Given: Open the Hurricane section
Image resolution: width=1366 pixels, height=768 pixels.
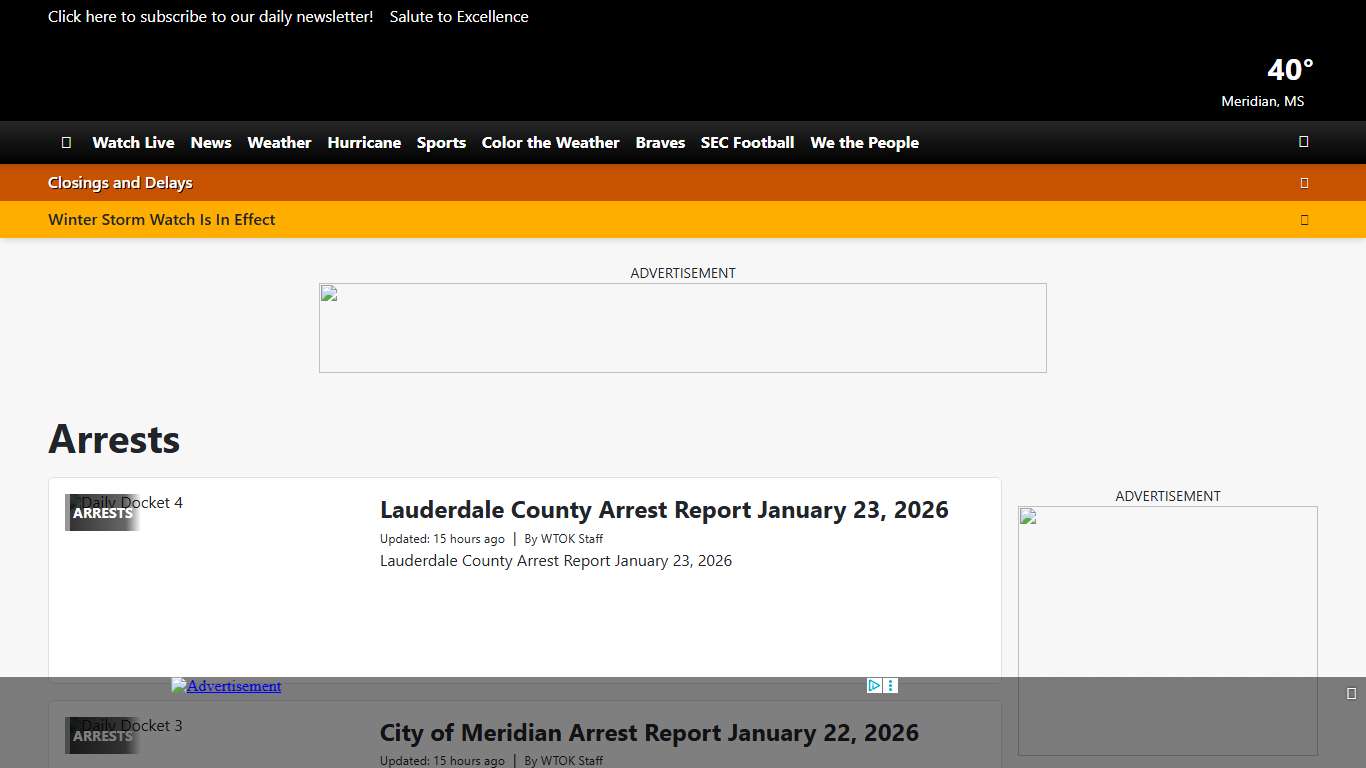Looking at the screenshot, I should tap(364, 142).
